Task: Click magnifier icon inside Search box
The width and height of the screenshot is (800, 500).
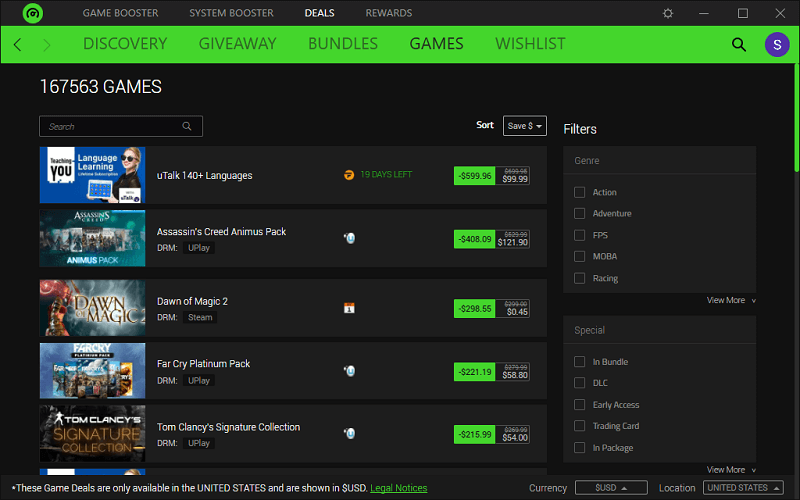Action: pos(187,126)
